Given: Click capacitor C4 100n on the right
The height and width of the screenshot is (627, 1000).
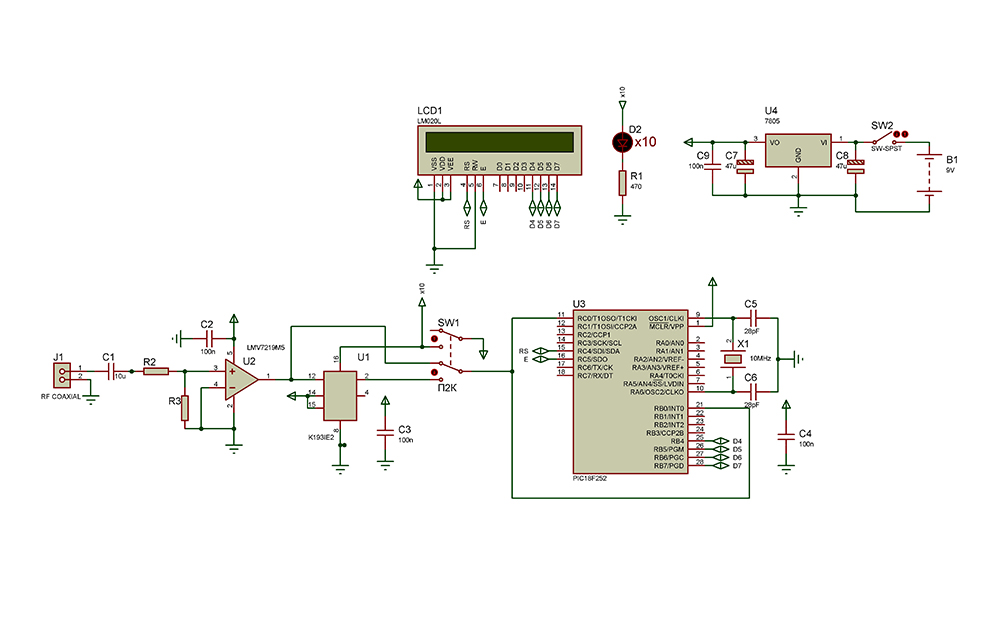Looking at the screenshot, I should point(785,435).
